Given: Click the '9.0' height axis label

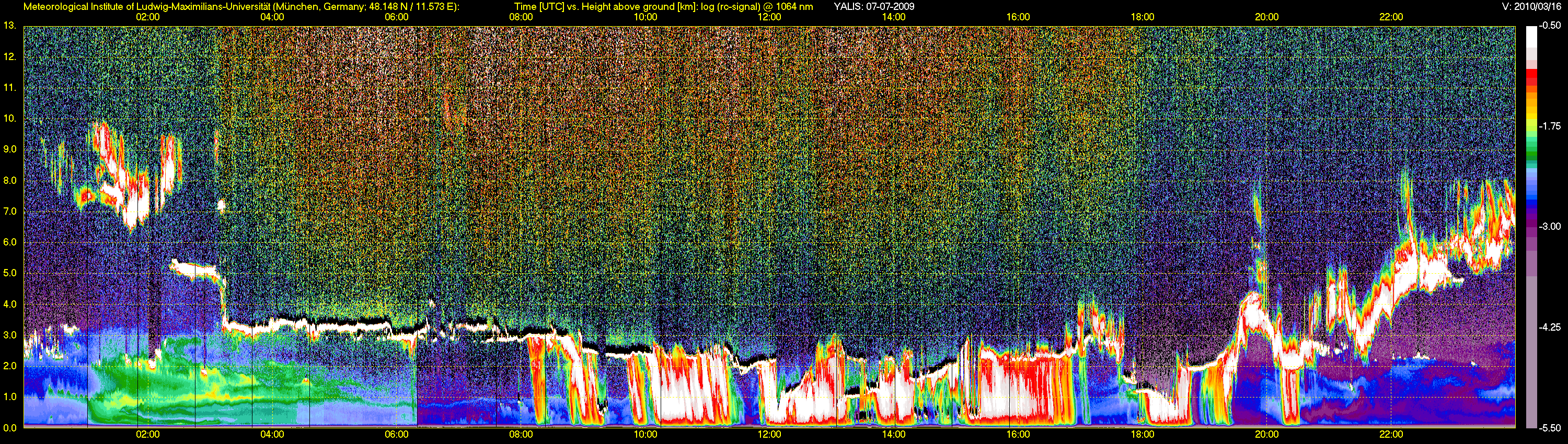Looking at the screenshot, I should pyautogui.click(x=10, y=149).
